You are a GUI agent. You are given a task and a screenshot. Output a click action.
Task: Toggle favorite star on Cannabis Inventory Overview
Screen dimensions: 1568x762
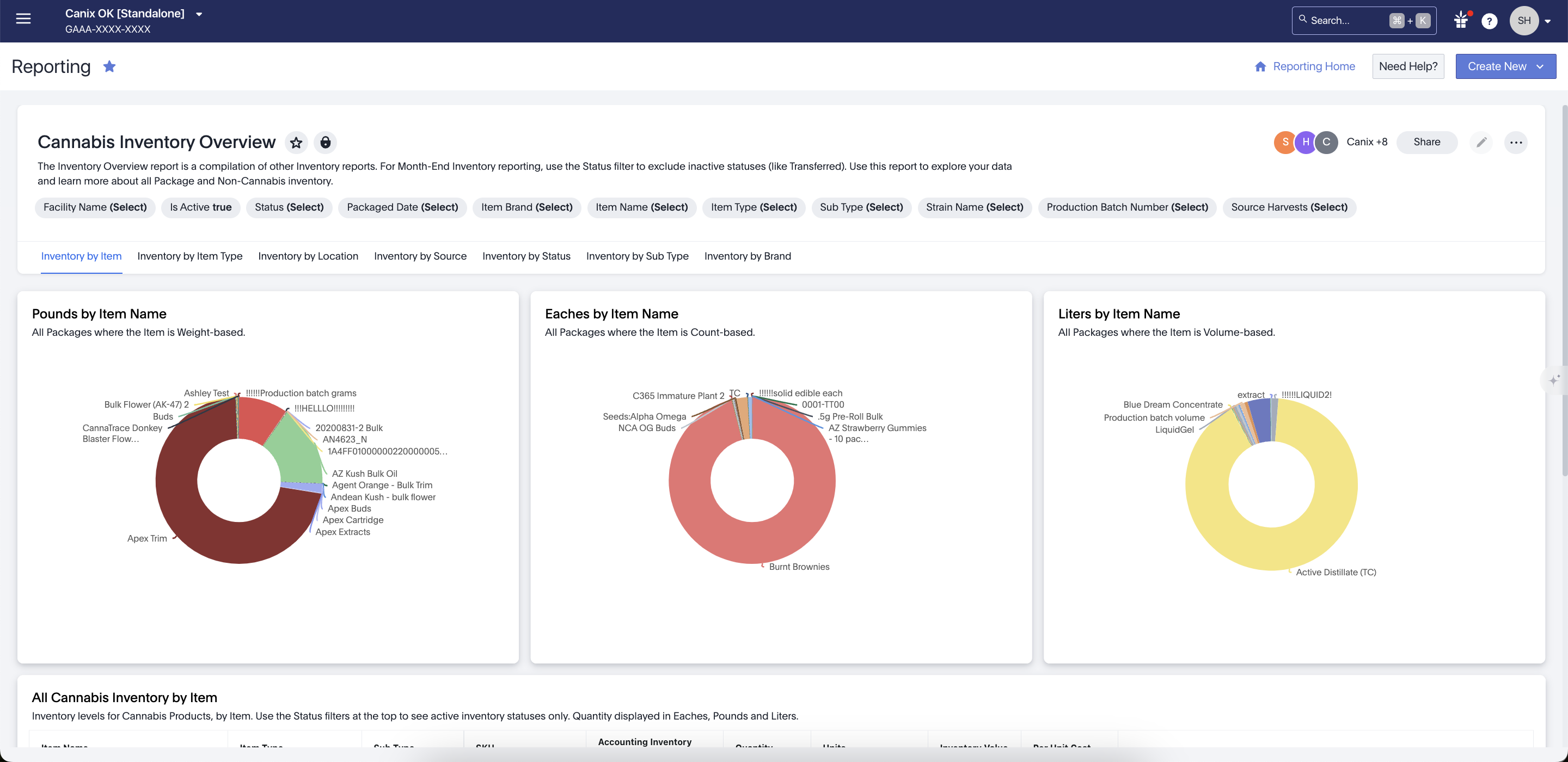tap(296, 143)
